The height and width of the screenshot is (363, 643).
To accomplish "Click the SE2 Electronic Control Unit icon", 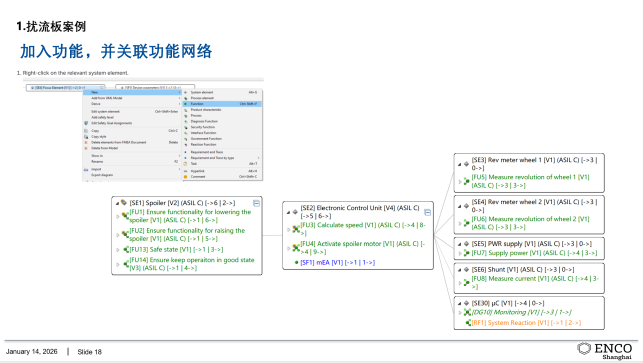I will [295, 212].
